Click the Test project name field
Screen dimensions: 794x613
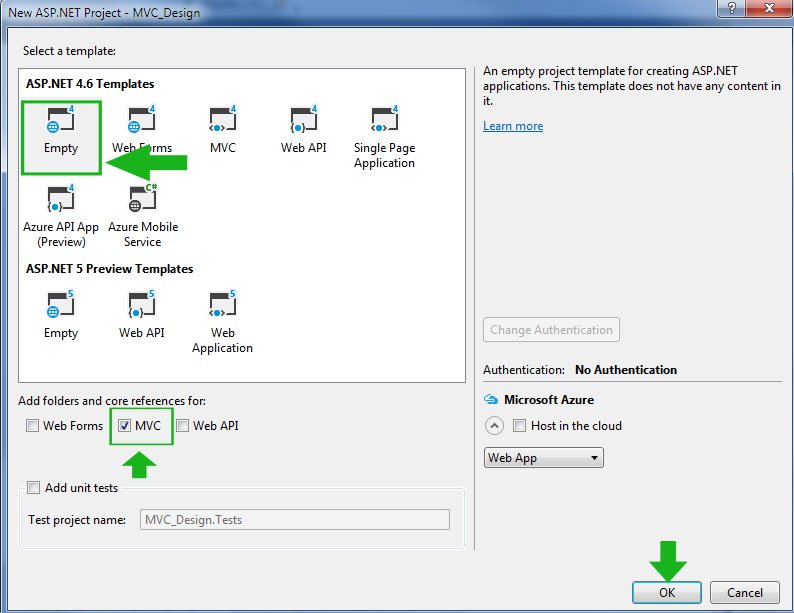[x=295, y=520]
